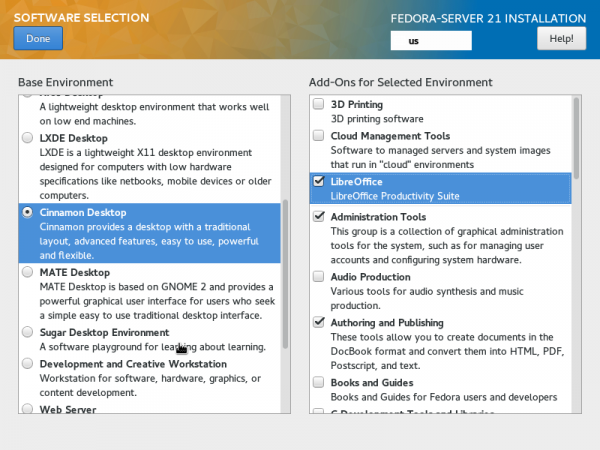Select the Cinnamon Desktop radio button
This screenshot has width=600, height=450.
click(x=28, y=212)
